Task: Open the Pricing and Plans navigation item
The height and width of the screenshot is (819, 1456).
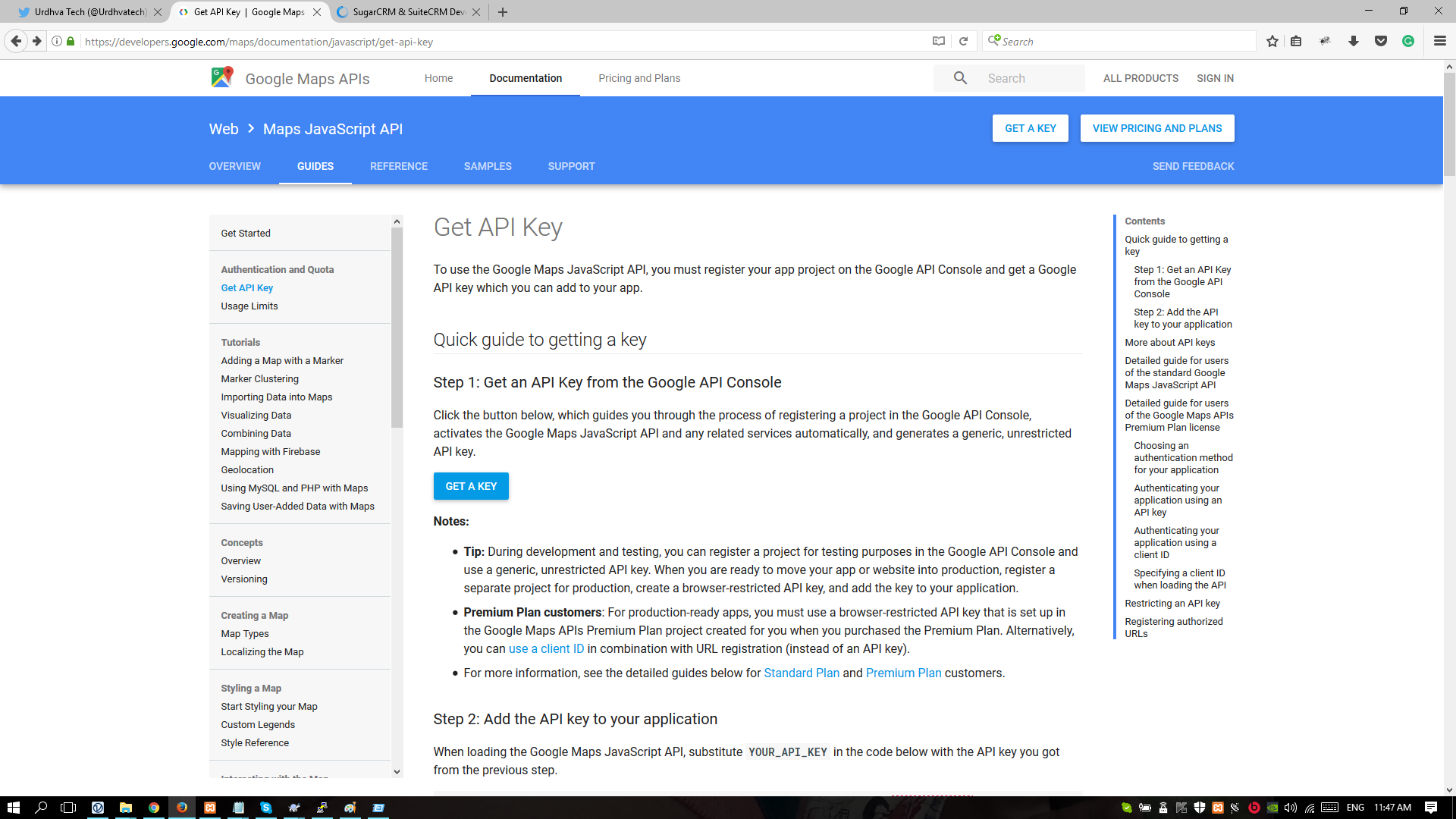Action: coord(639,78)
